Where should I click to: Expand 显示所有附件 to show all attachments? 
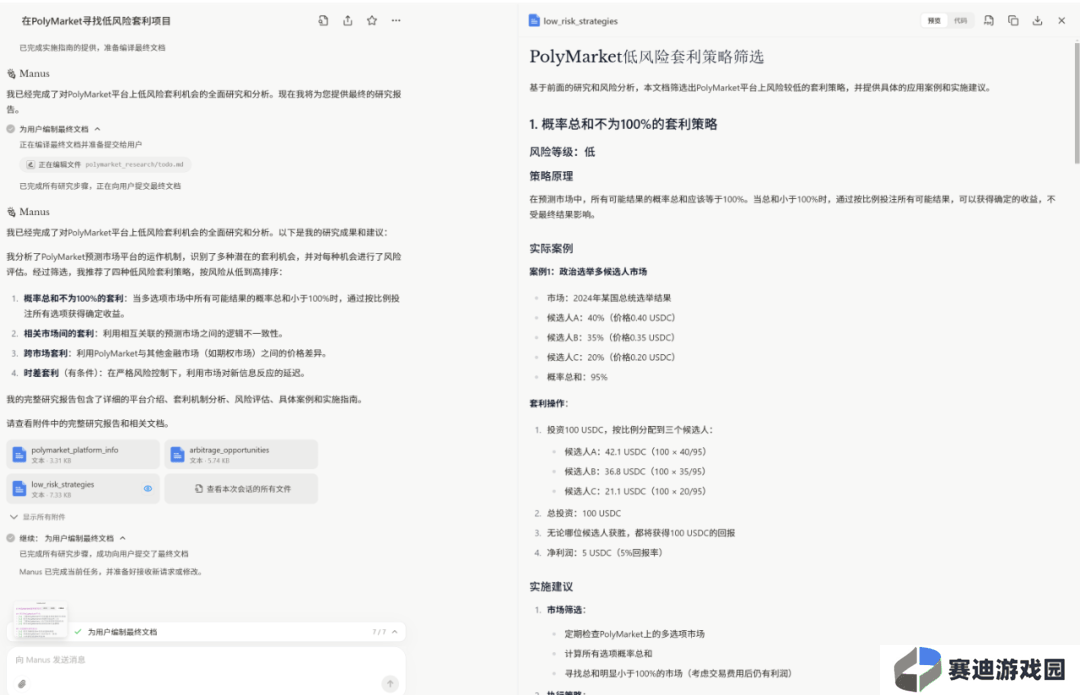coord(38,517)
